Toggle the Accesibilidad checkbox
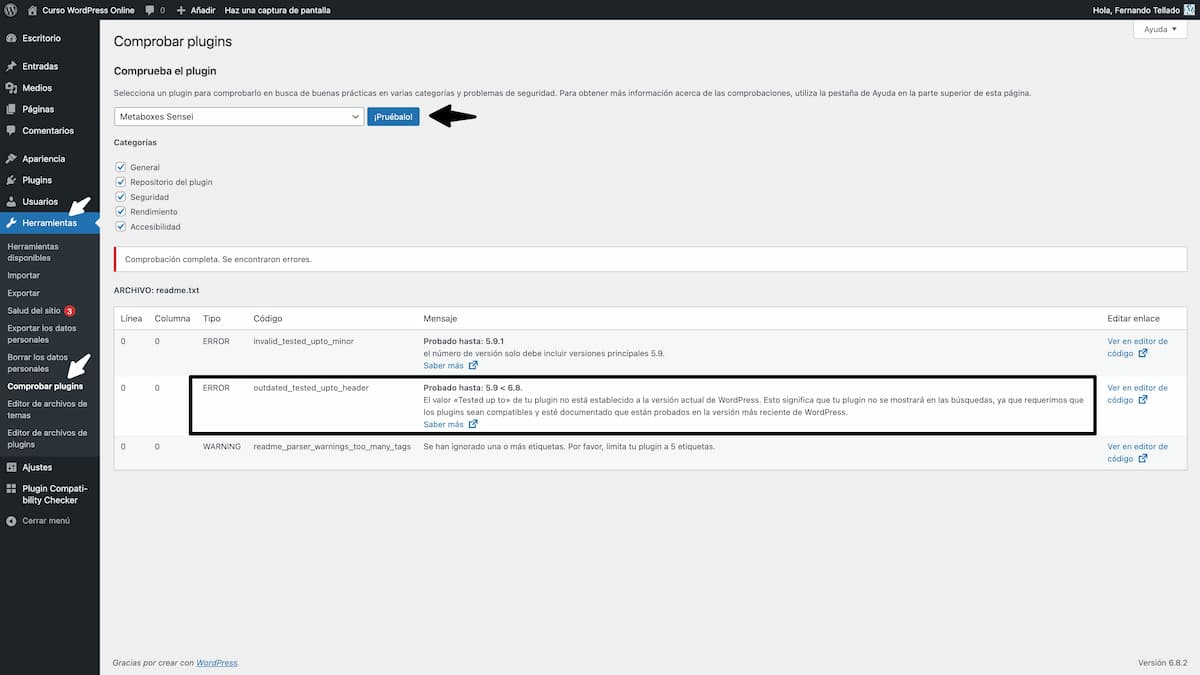Image resolution: width=1200 pixels, height=675 pixels. point(120,226)
